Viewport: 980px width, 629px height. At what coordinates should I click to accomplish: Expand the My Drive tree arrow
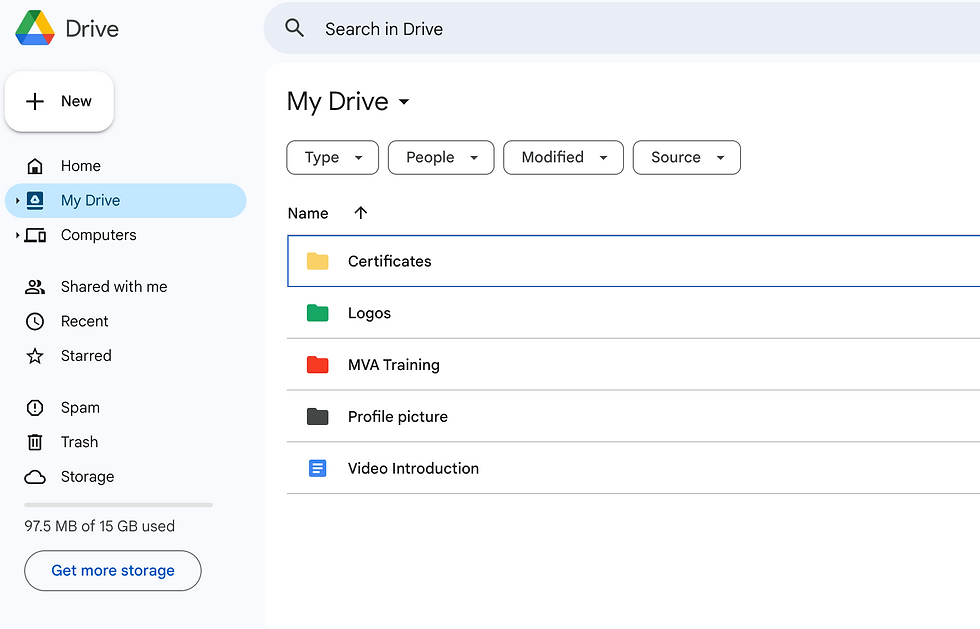[17, 201]
